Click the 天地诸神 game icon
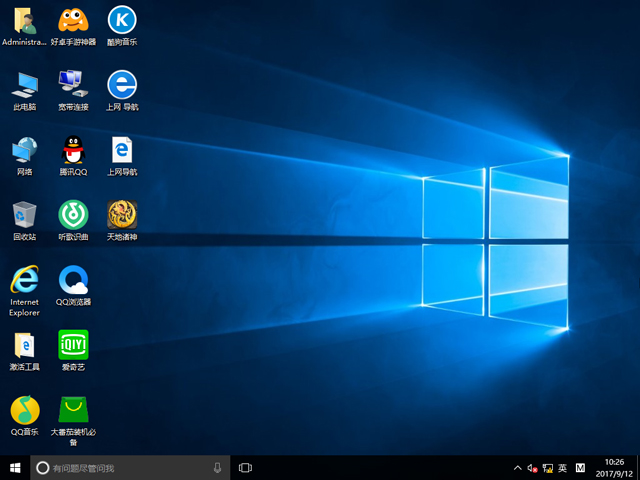This screenshot has height=480, width=640. (121, 215)
